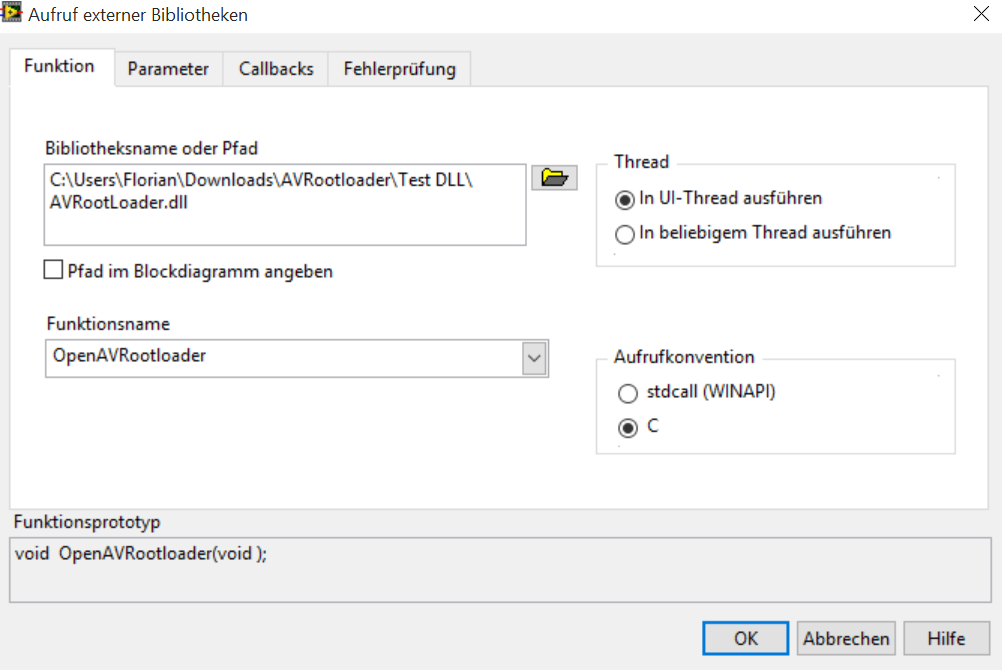This screenshot has height=670, width=1002.
Task: Choose the C calling convention
Action: click(628, 428)
